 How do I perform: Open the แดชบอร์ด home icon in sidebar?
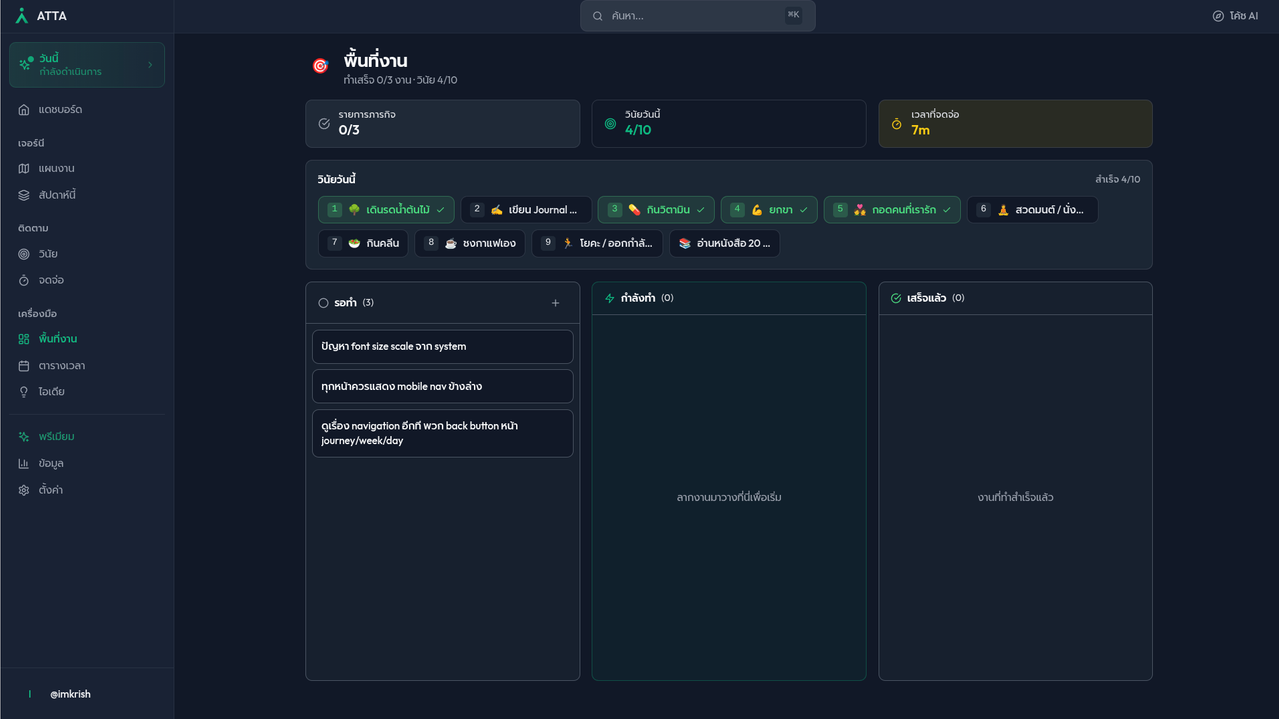pos(24,110)
